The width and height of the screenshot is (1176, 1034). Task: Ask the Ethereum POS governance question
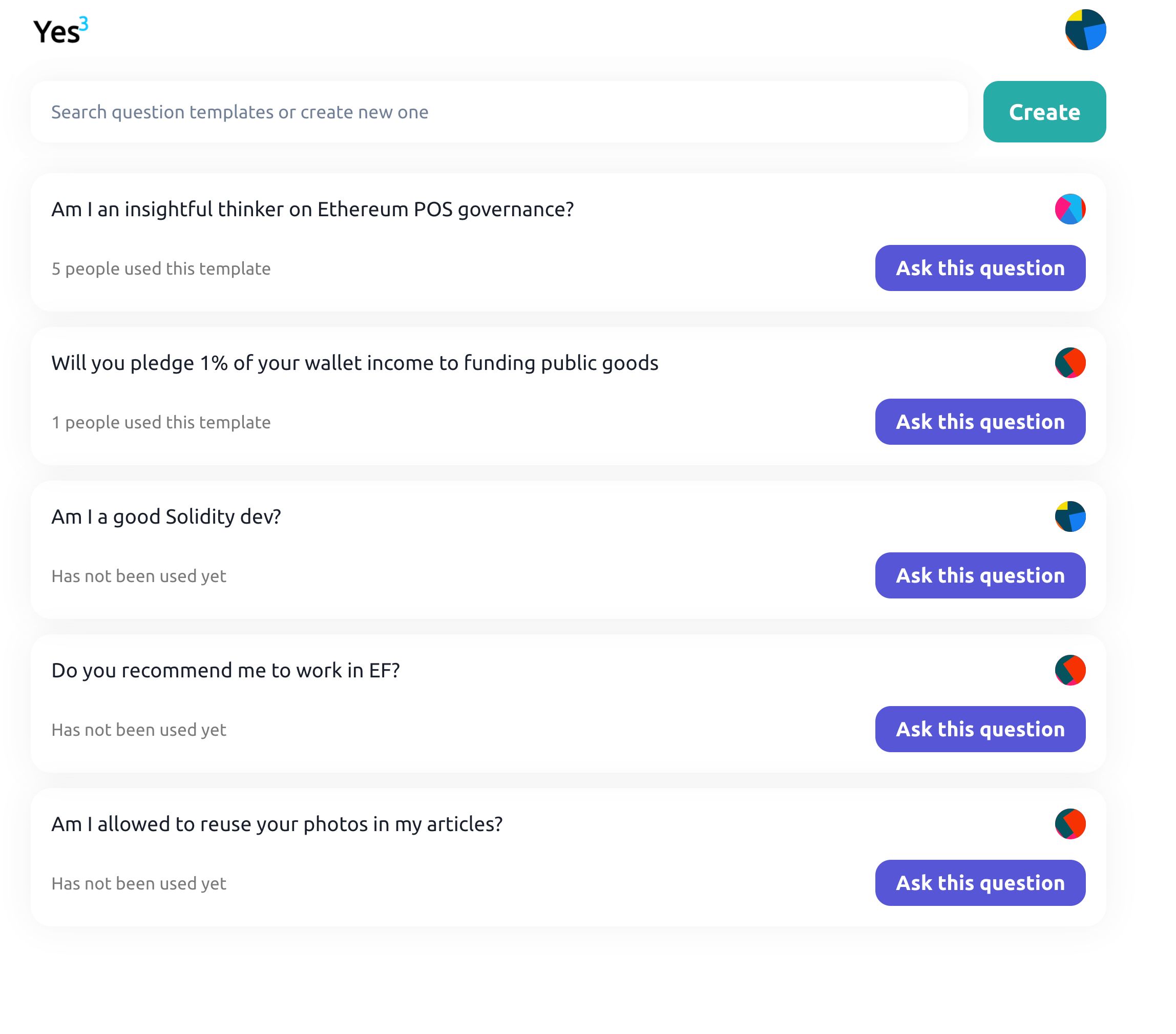pos(980,267)
